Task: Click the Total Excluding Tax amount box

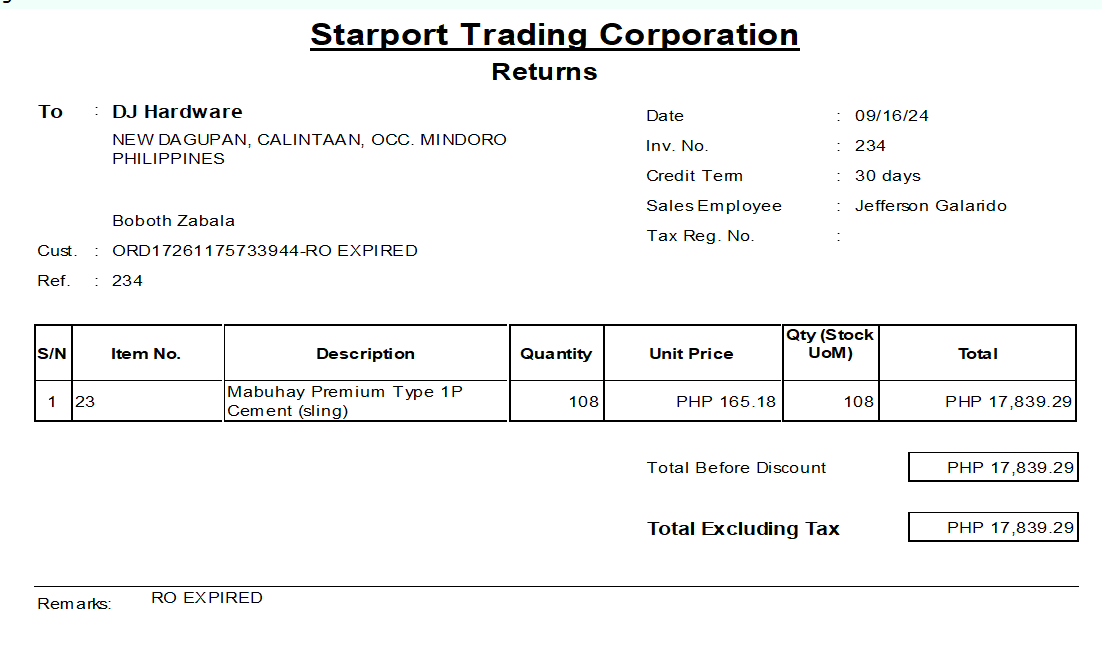Action: coord(993,528)
